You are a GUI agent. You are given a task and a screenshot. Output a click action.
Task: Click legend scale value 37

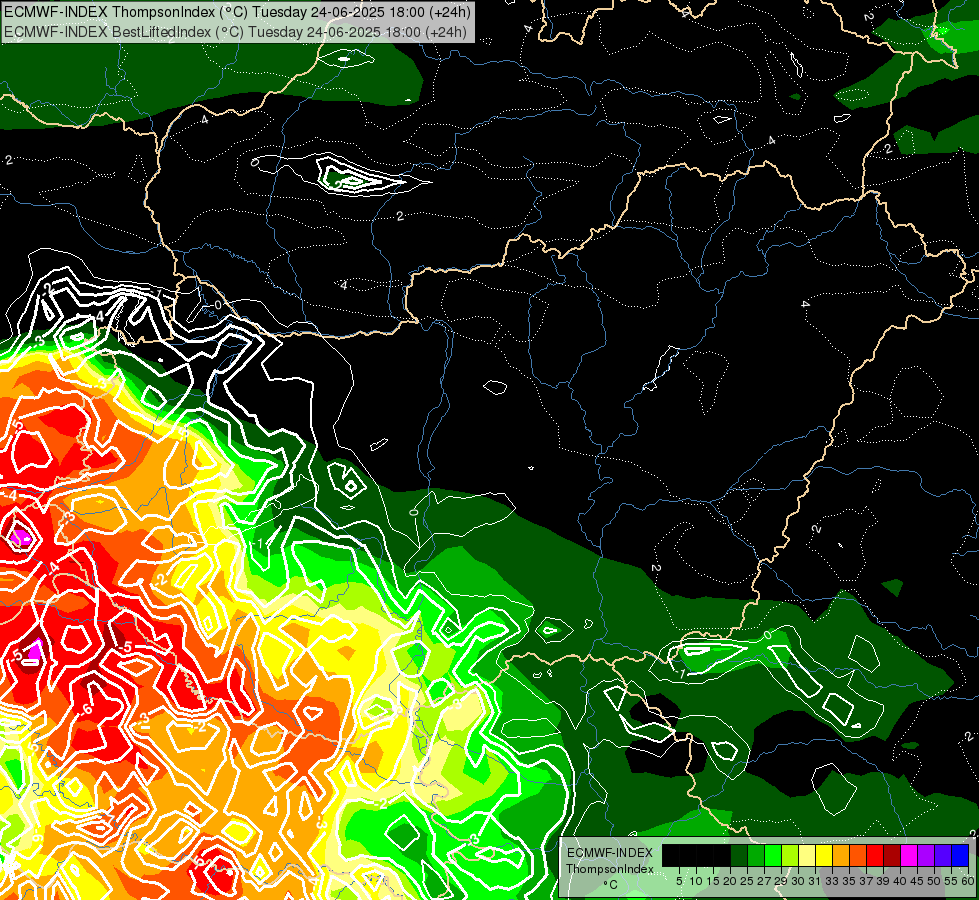[x=866, y=881]
